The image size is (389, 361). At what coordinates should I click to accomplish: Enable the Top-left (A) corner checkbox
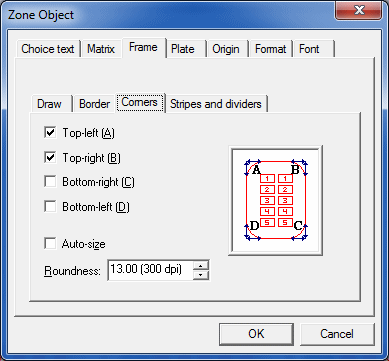click(50, 133)
